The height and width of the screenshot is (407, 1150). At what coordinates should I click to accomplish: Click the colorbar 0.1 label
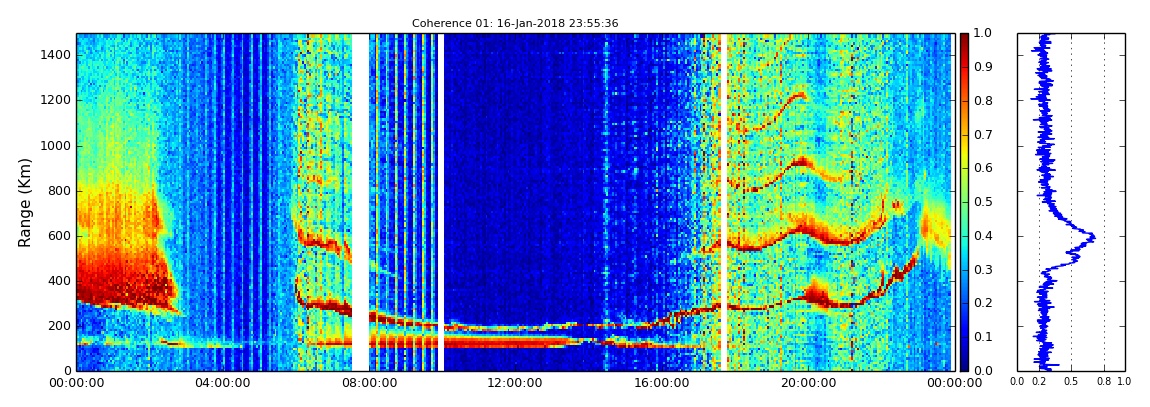pos(981,337)
